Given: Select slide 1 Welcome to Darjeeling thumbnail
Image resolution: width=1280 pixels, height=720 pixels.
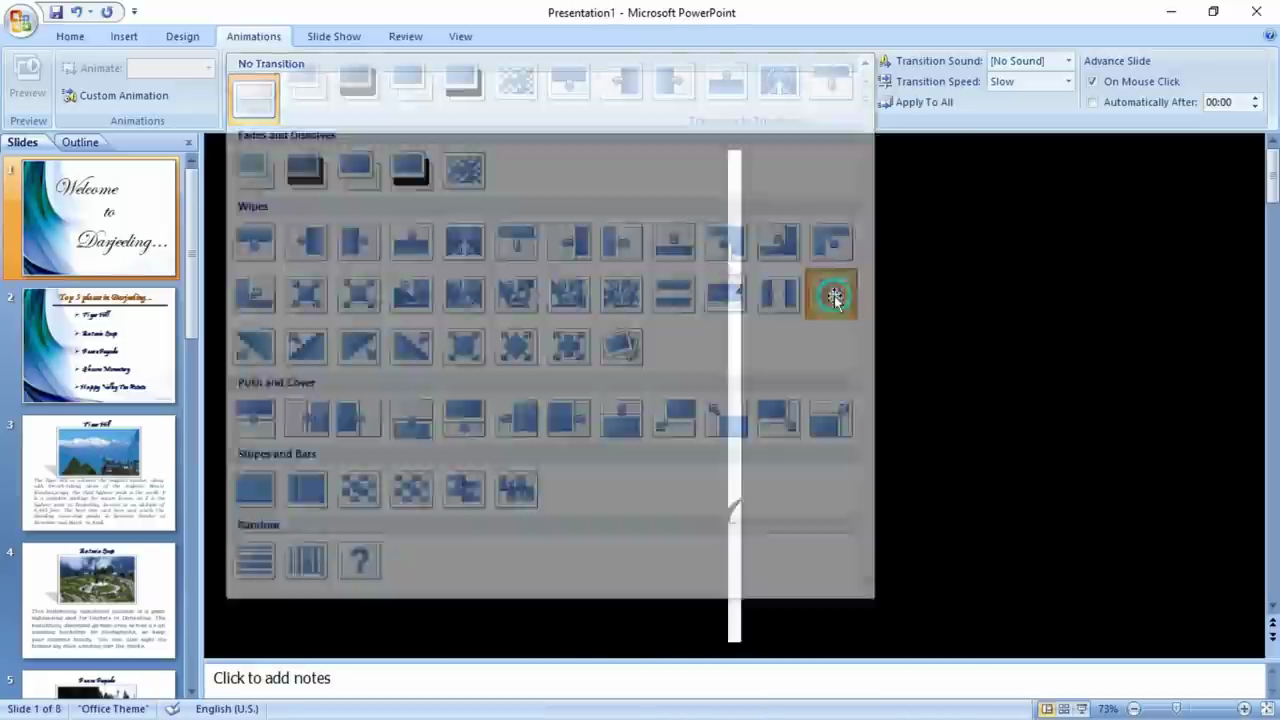Looking at the screenshot, I should pos(99,218).
